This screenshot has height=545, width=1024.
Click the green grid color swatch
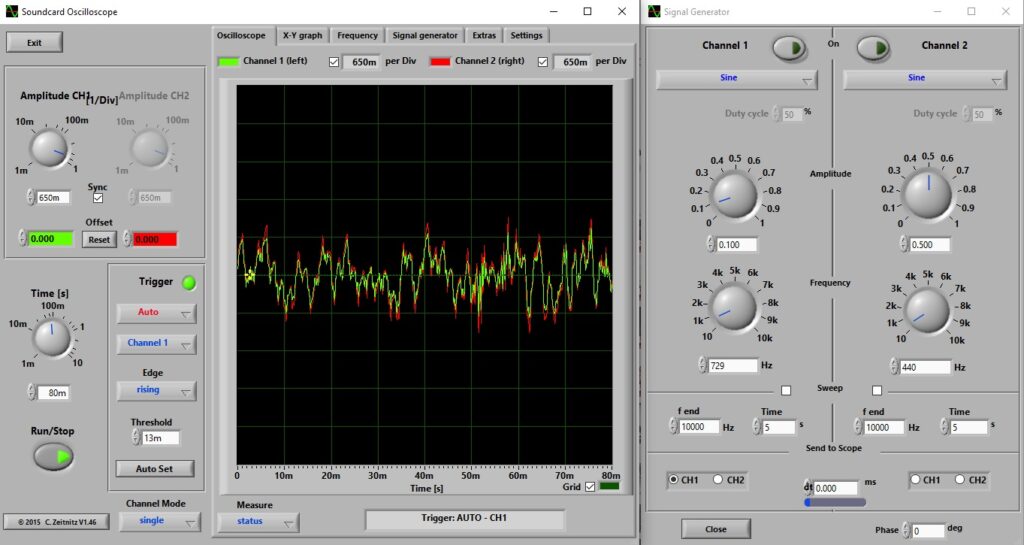(x=609, y=486)
